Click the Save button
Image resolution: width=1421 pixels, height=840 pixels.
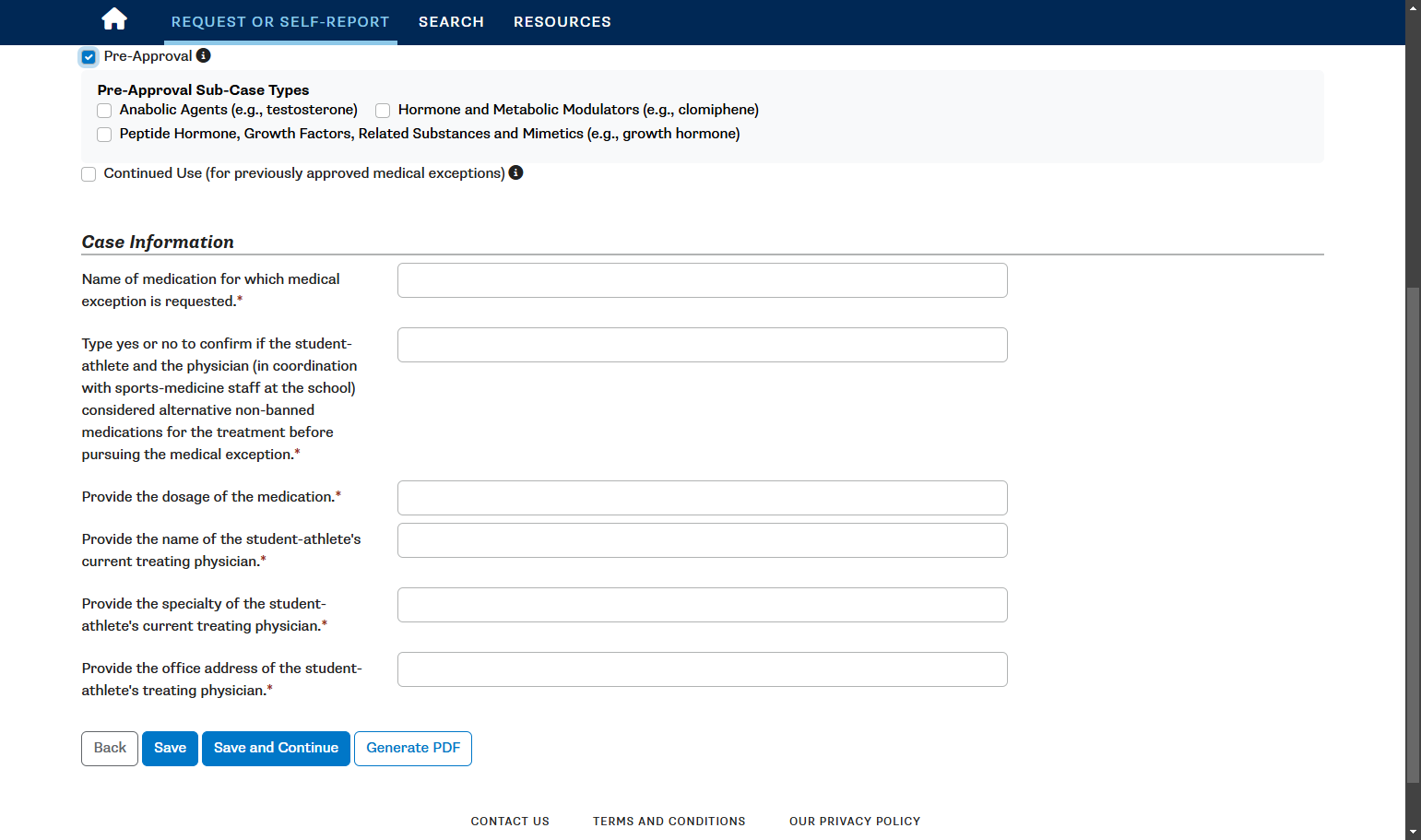click(170, 749)
